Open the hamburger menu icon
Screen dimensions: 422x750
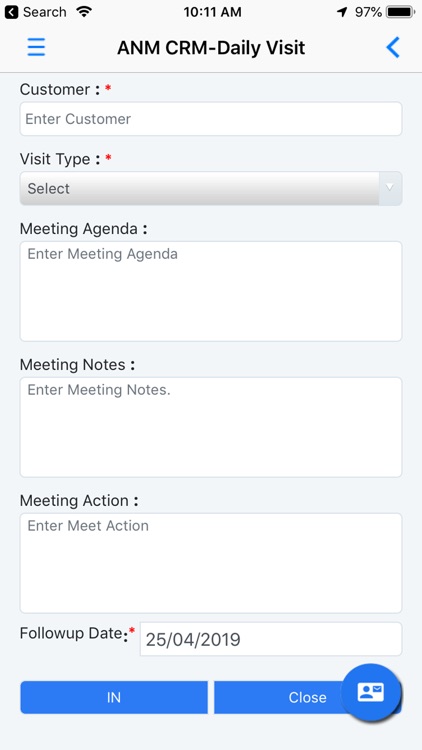coord(36,47)
